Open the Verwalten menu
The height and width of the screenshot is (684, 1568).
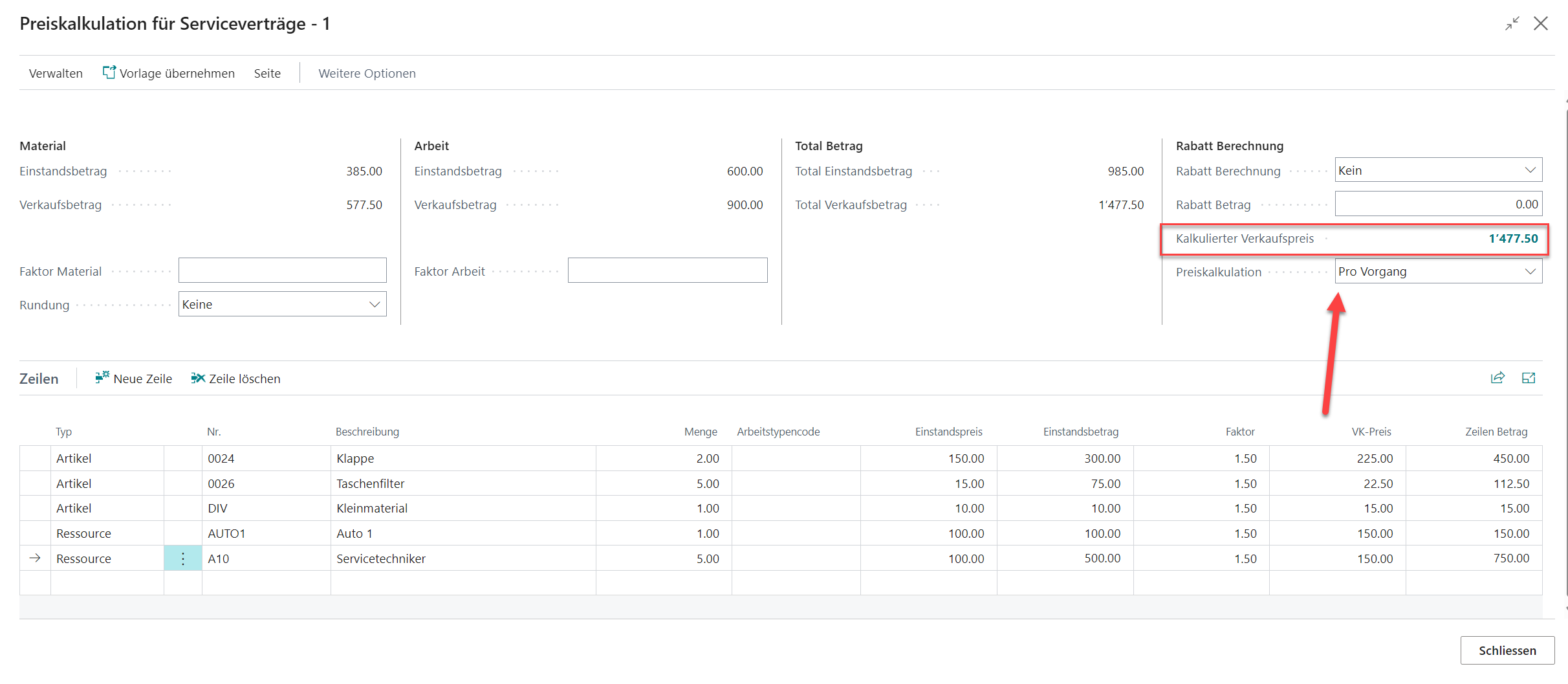[x=56, y=73]
